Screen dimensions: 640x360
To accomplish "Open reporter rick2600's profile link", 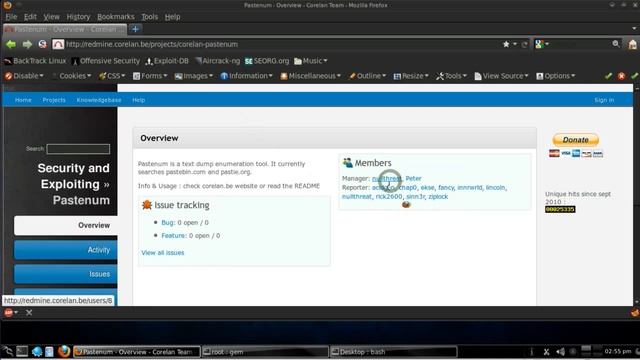I will [389, 196].
